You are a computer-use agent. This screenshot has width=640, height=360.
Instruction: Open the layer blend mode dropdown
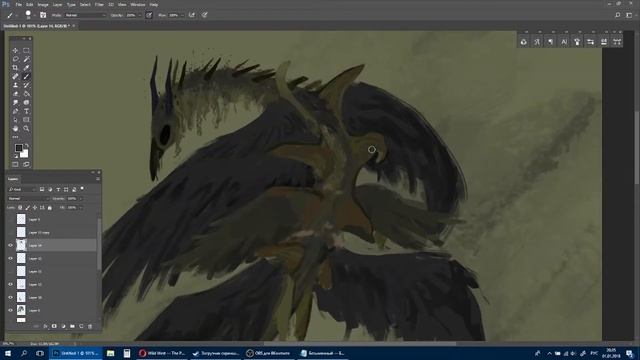pos(28,198)
